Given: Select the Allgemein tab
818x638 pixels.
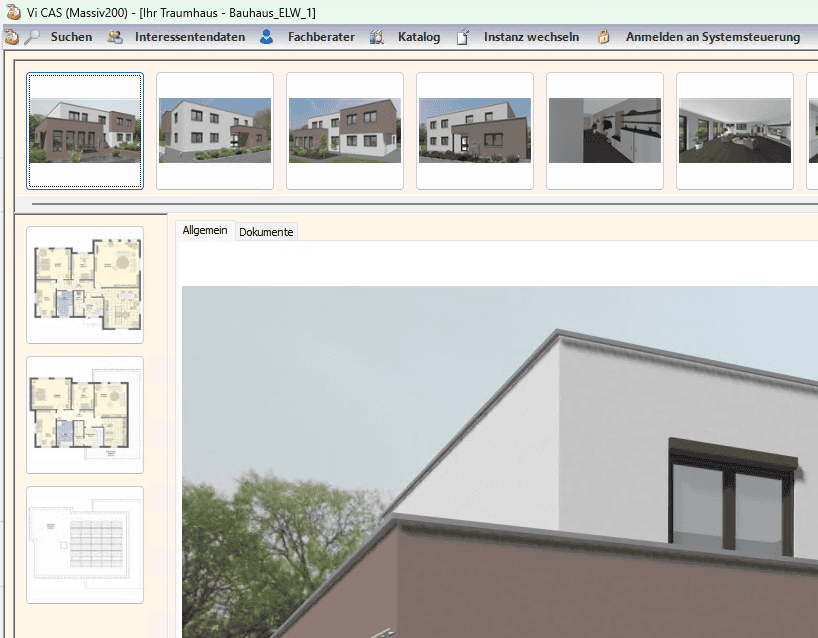Looking at the screenshot, I should (205, 231).
